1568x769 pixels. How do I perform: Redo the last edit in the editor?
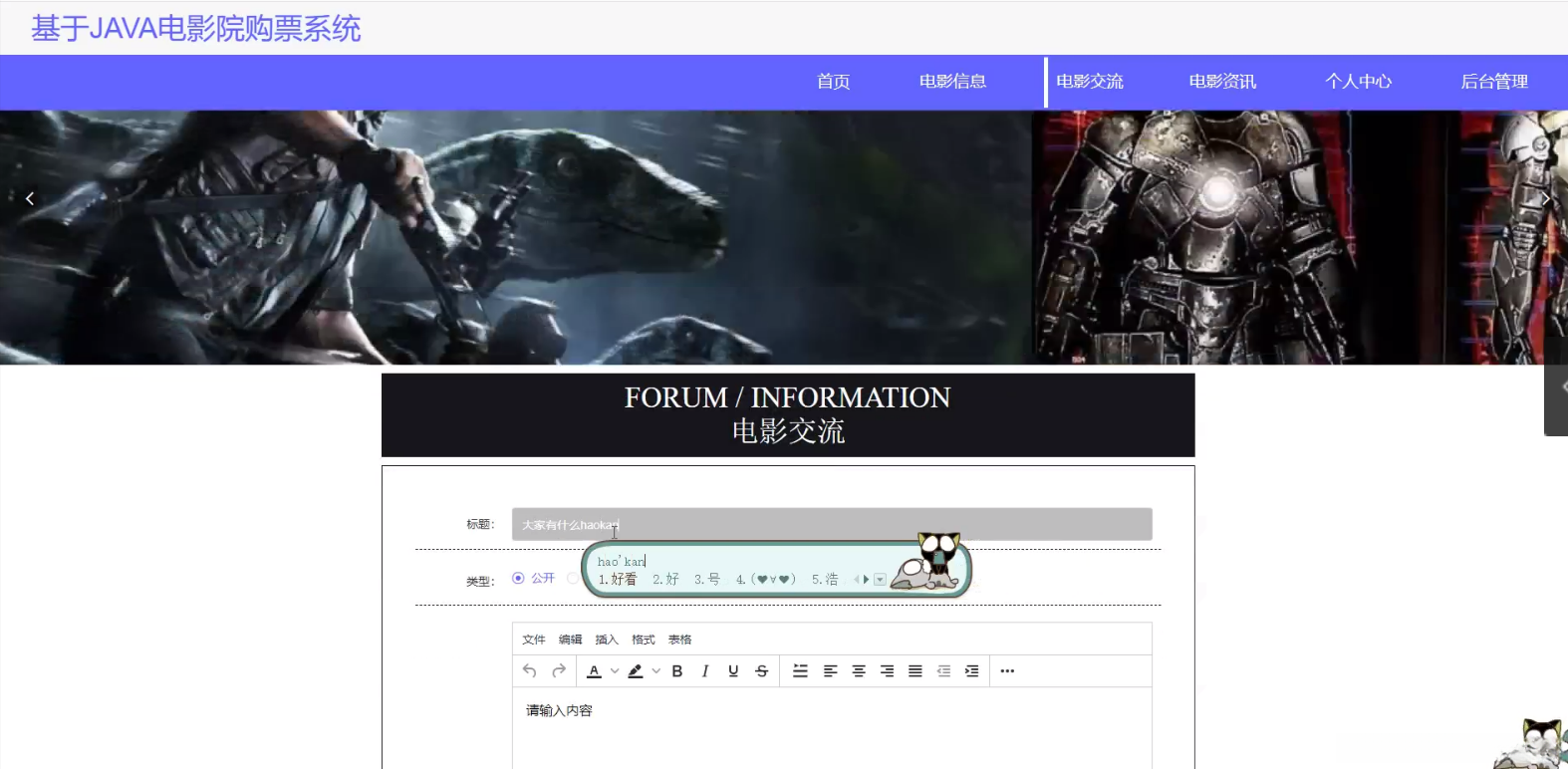559,671
